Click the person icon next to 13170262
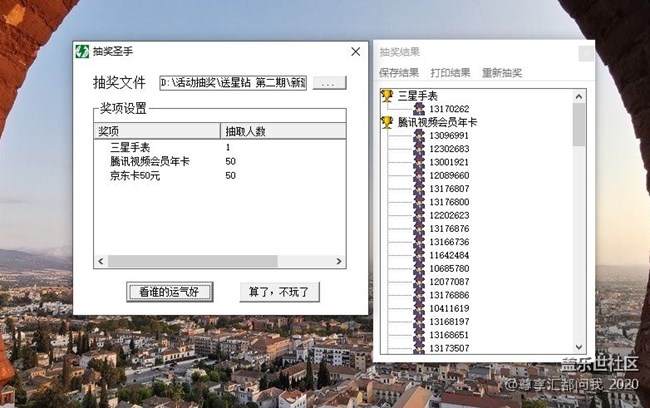 pos(419,109)
